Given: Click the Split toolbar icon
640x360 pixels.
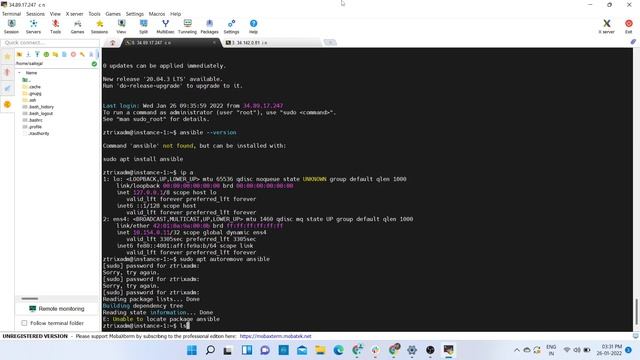Looking at the screenshot, I should pos(143,27).
